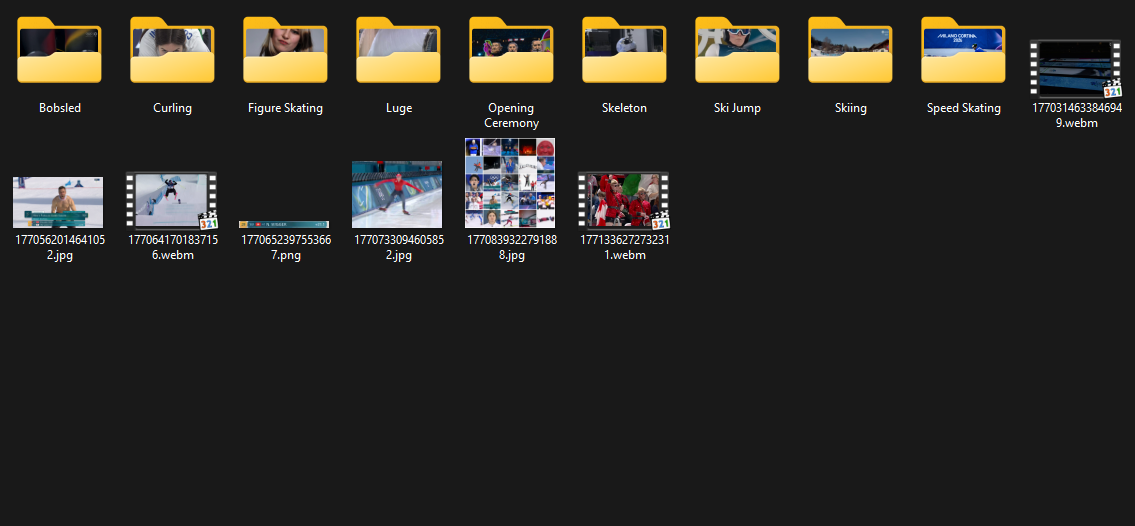Screen dimensions: 1135x526
Task: Select collage image 1770839322791888.jpg thumbnail
Action: (510, 183)
